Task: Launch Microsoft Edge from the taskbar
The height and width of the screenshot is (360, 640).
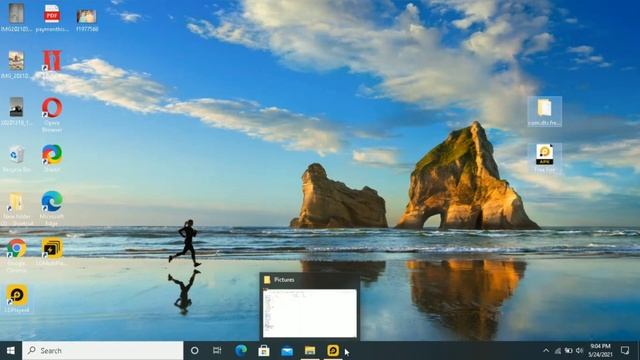Action: click(x=241, y=351)
